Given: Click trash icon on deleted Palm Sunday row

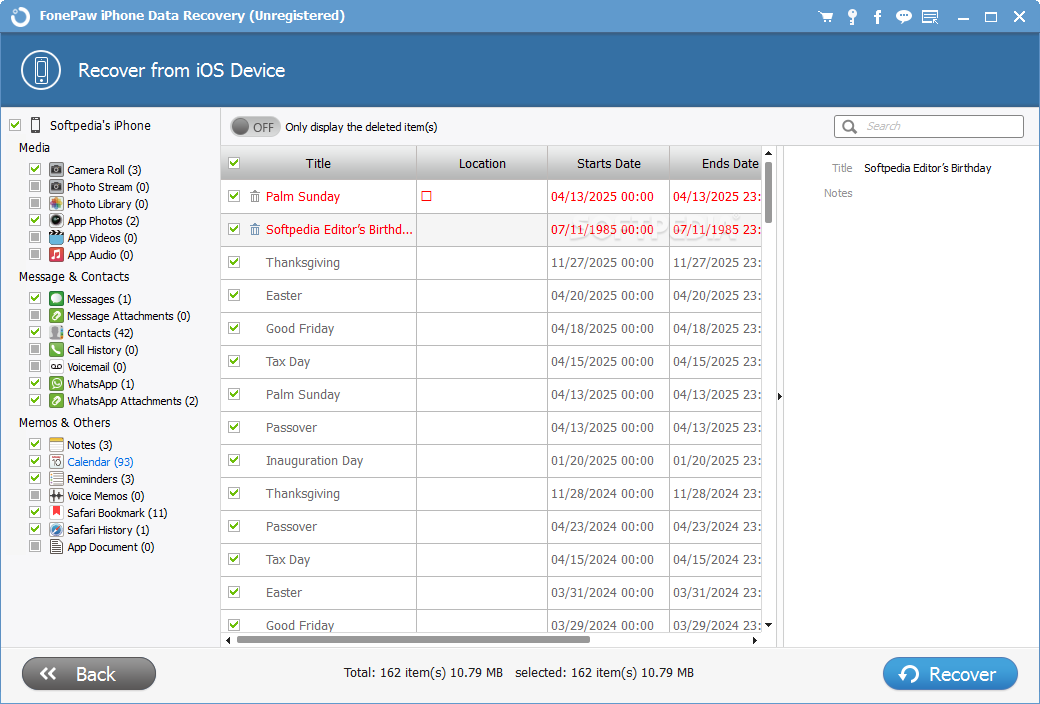Looking at the screenshot, I should (255, 196).
